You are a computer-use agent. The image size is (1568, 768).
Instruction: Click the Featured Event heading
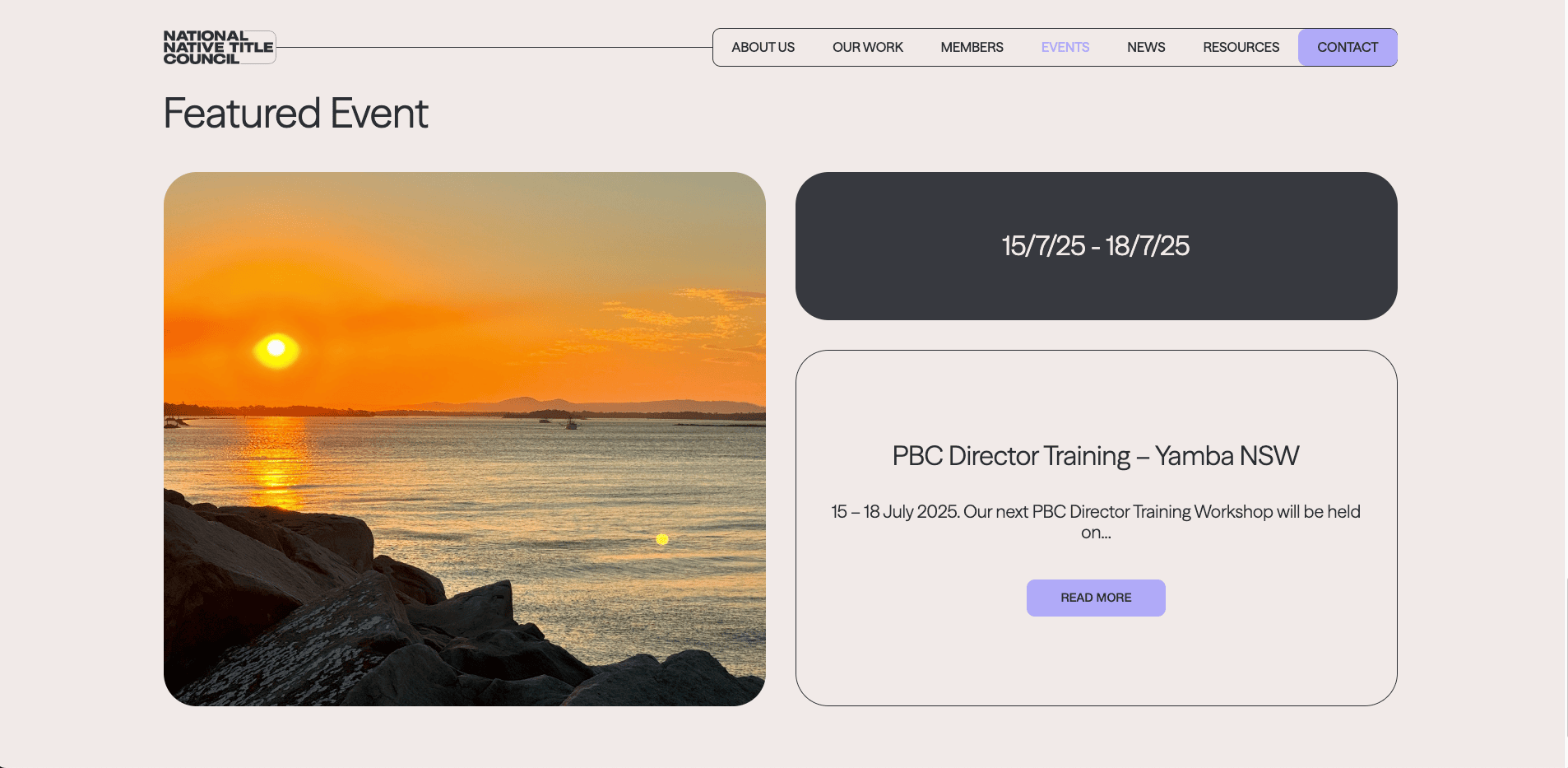[x=295, y=114]
